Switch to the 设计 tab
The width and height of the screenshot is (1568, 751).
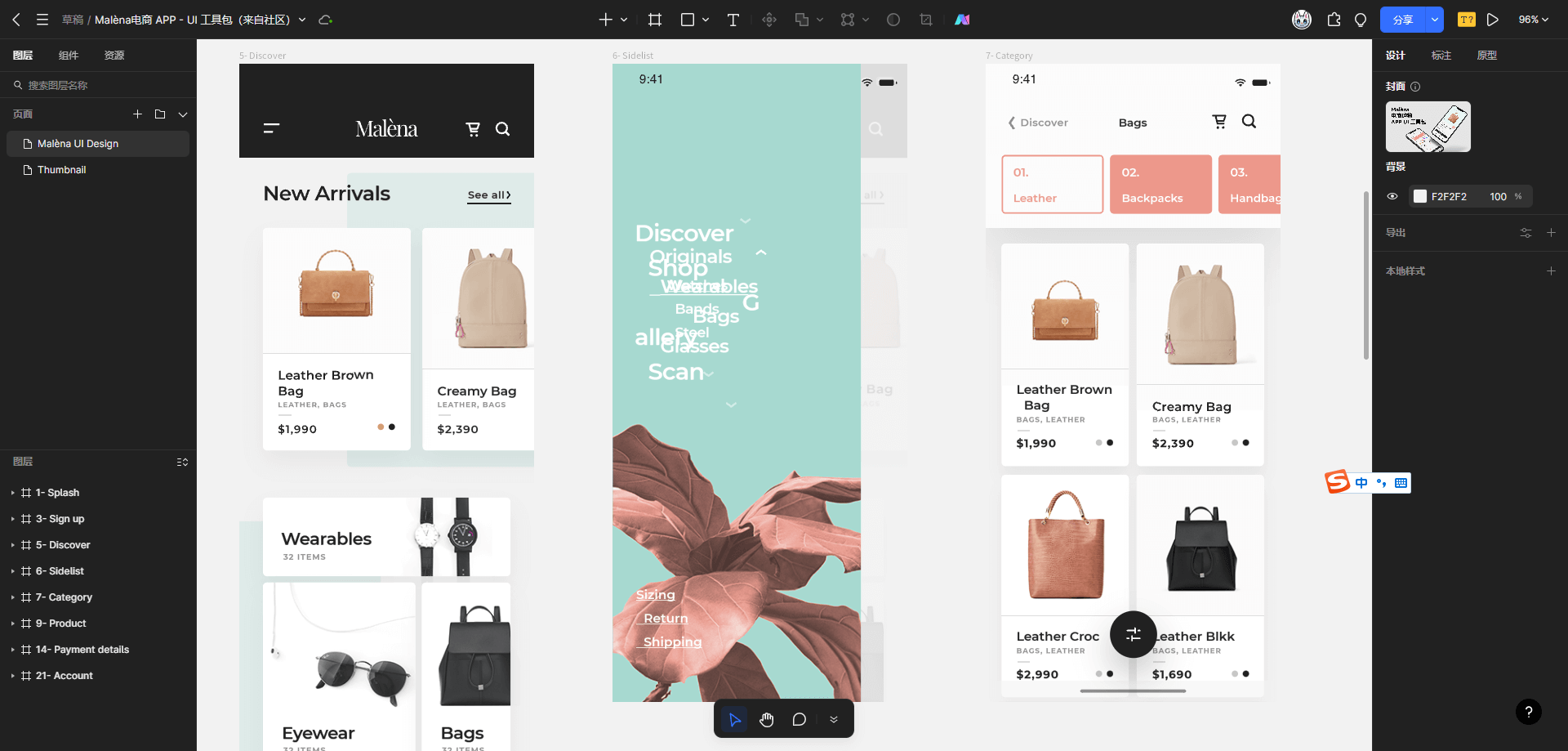(1396, 56)
